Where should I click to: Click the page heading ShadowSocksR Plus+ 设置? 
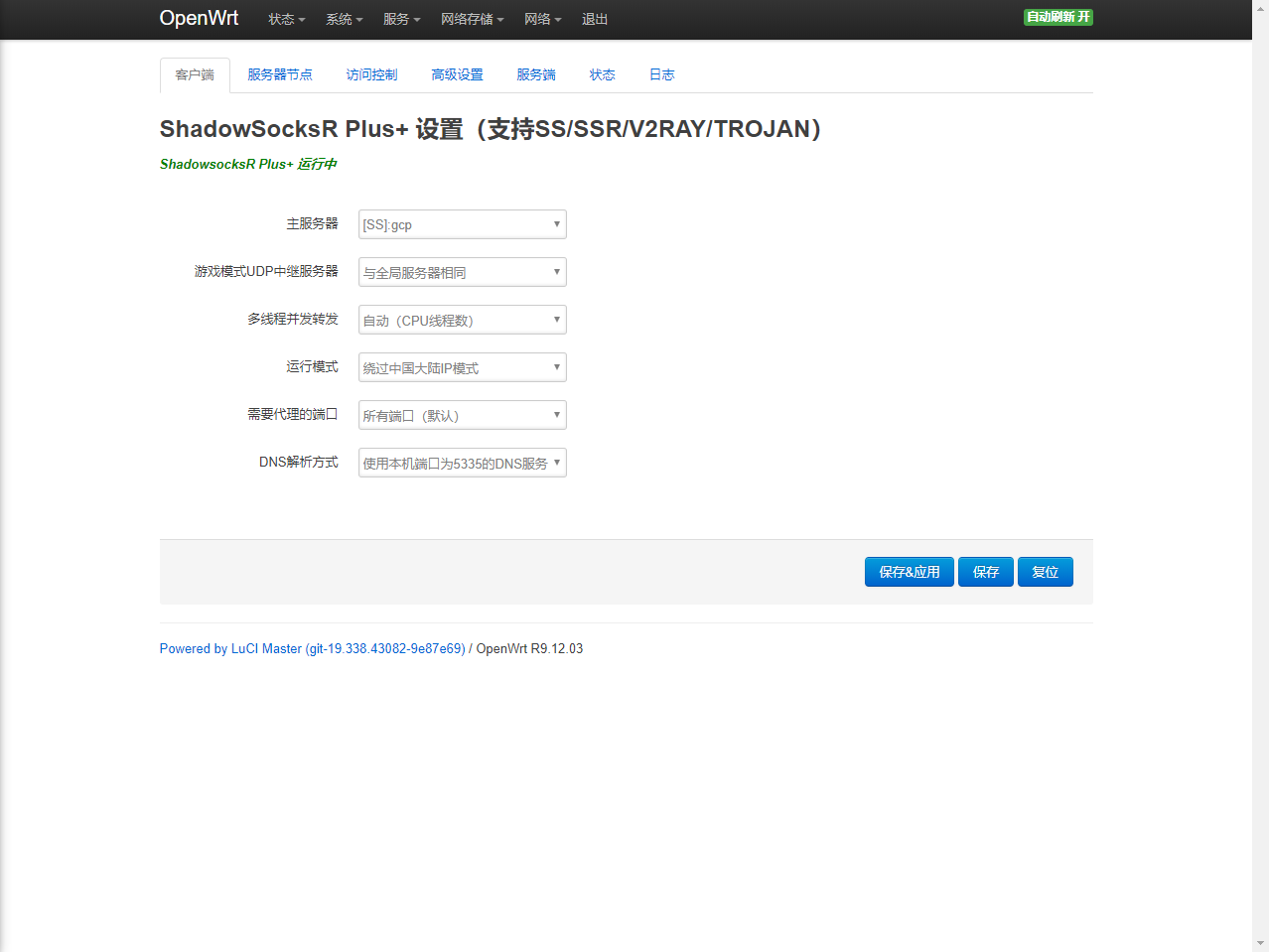(x=491, y=129)
